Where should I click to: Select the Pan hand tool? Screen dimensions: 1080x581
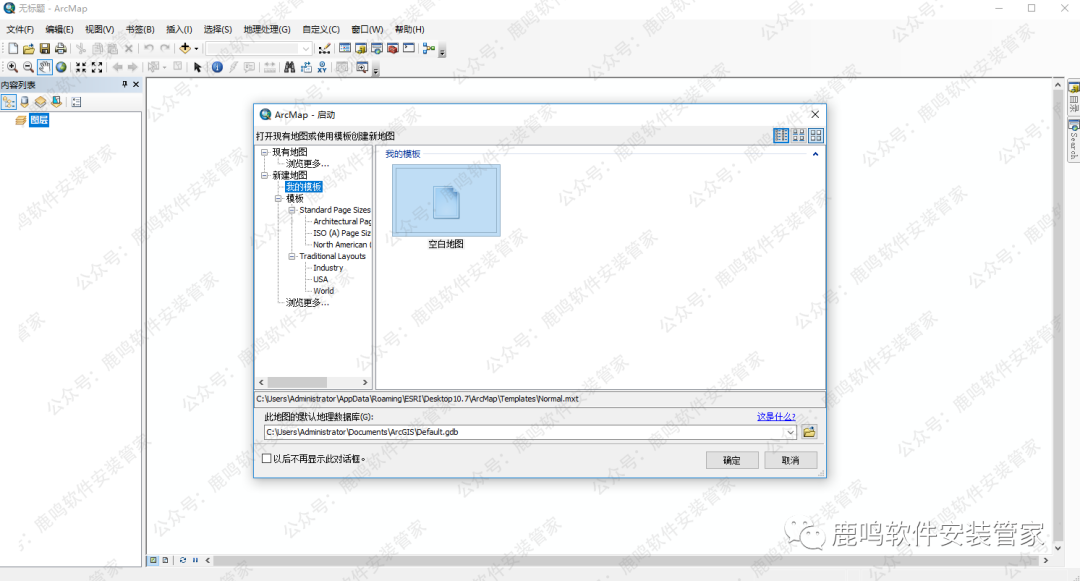(45, 67)
